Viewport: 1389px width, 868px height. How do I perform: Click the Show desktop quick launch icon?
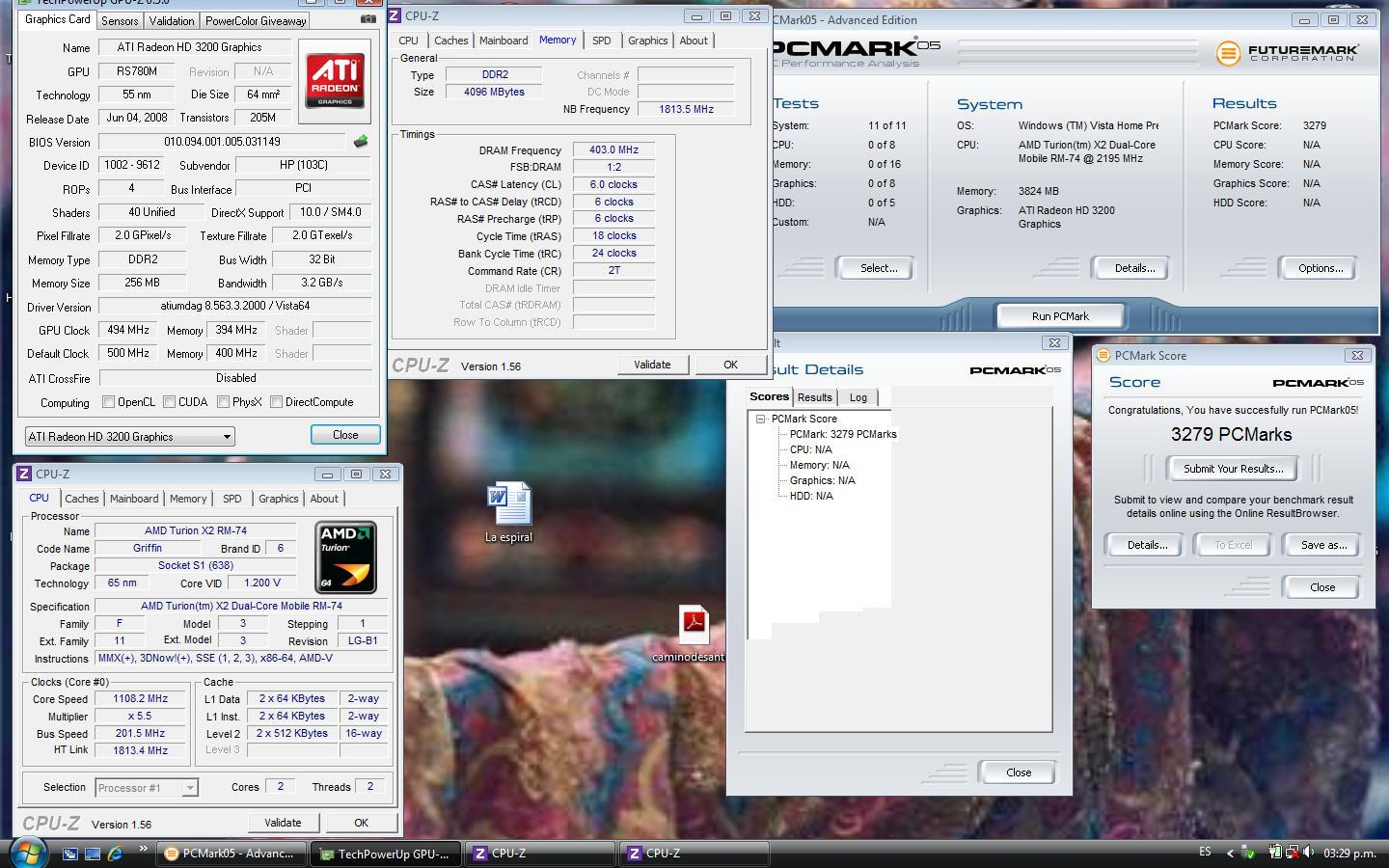93,854
